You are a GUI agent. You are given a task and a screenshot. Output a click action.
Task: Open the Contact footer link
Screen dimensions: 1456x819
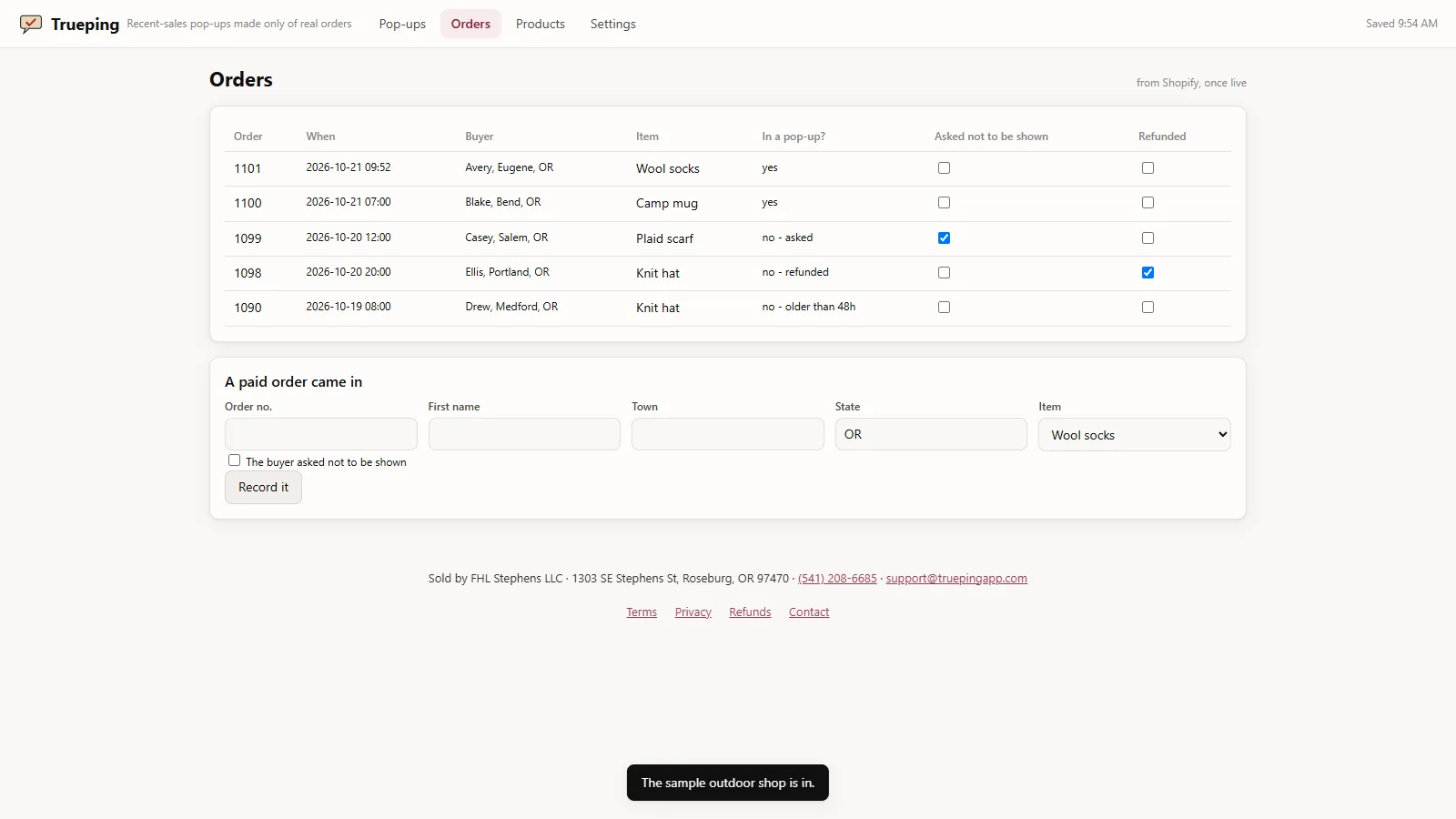click(x=809, y=612)
